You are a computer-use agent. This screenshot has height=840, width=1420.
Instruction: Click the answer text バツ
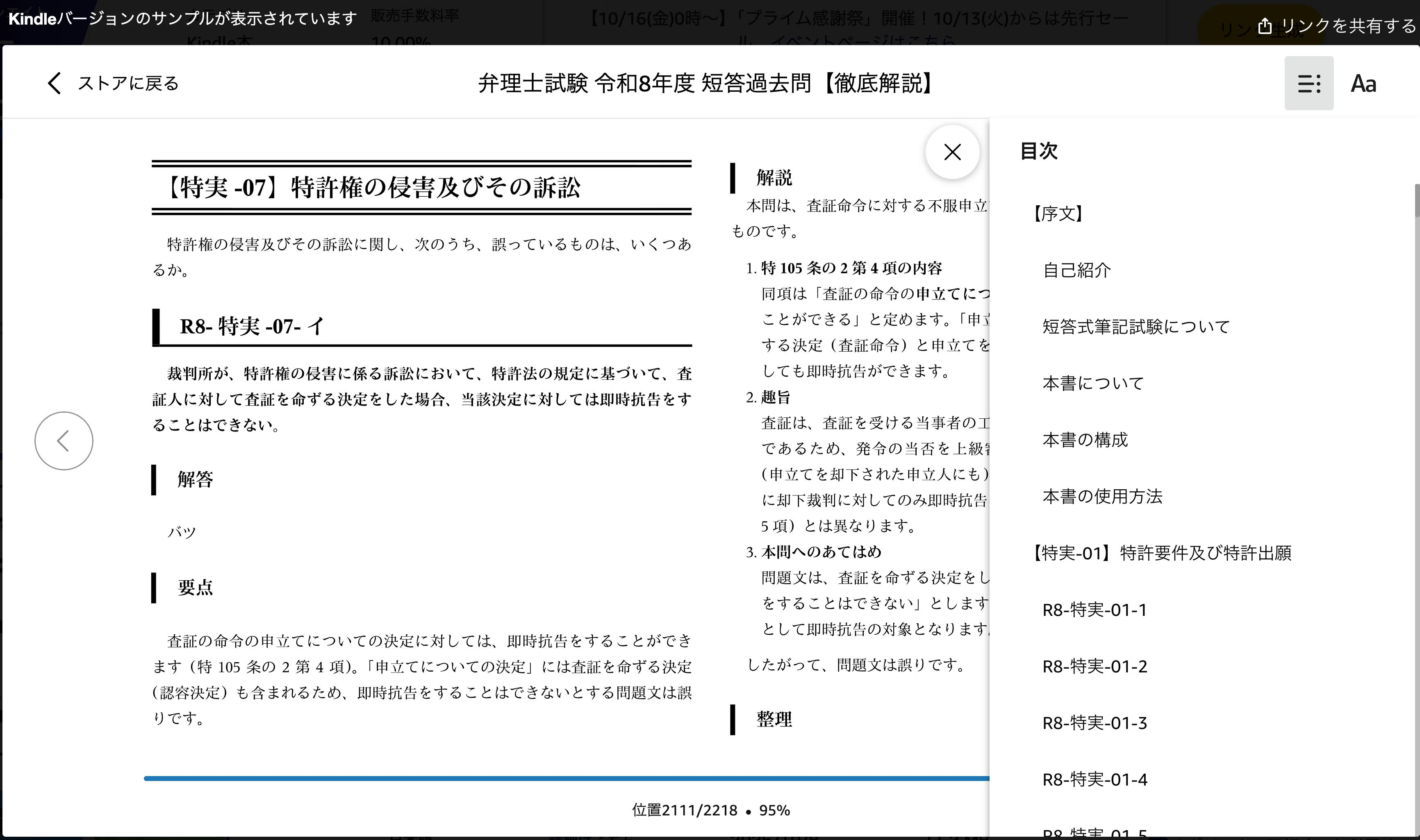click(x=182, y=532)
